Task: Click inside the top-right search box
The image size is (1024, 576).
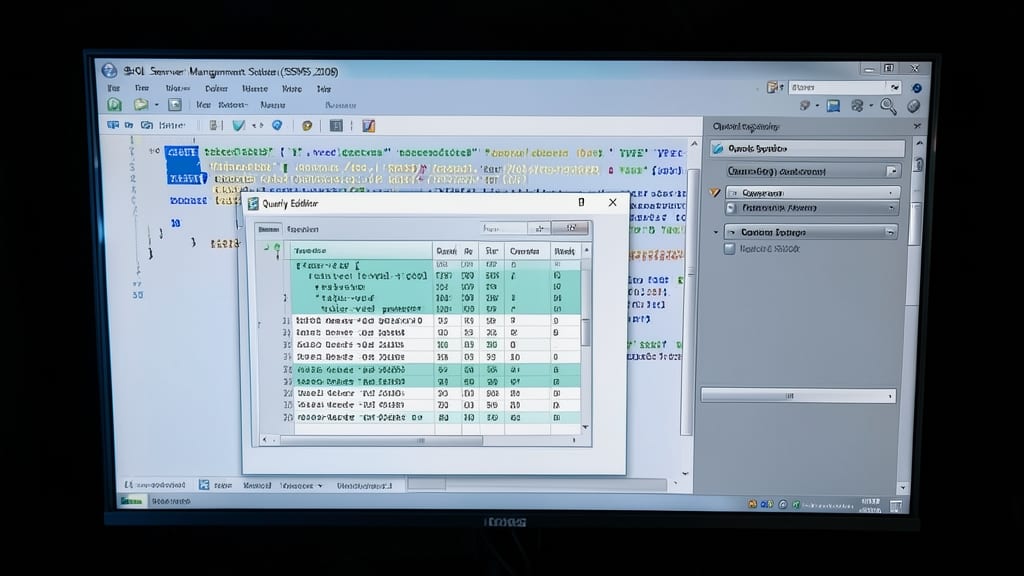Action: [x=837, y=88]
